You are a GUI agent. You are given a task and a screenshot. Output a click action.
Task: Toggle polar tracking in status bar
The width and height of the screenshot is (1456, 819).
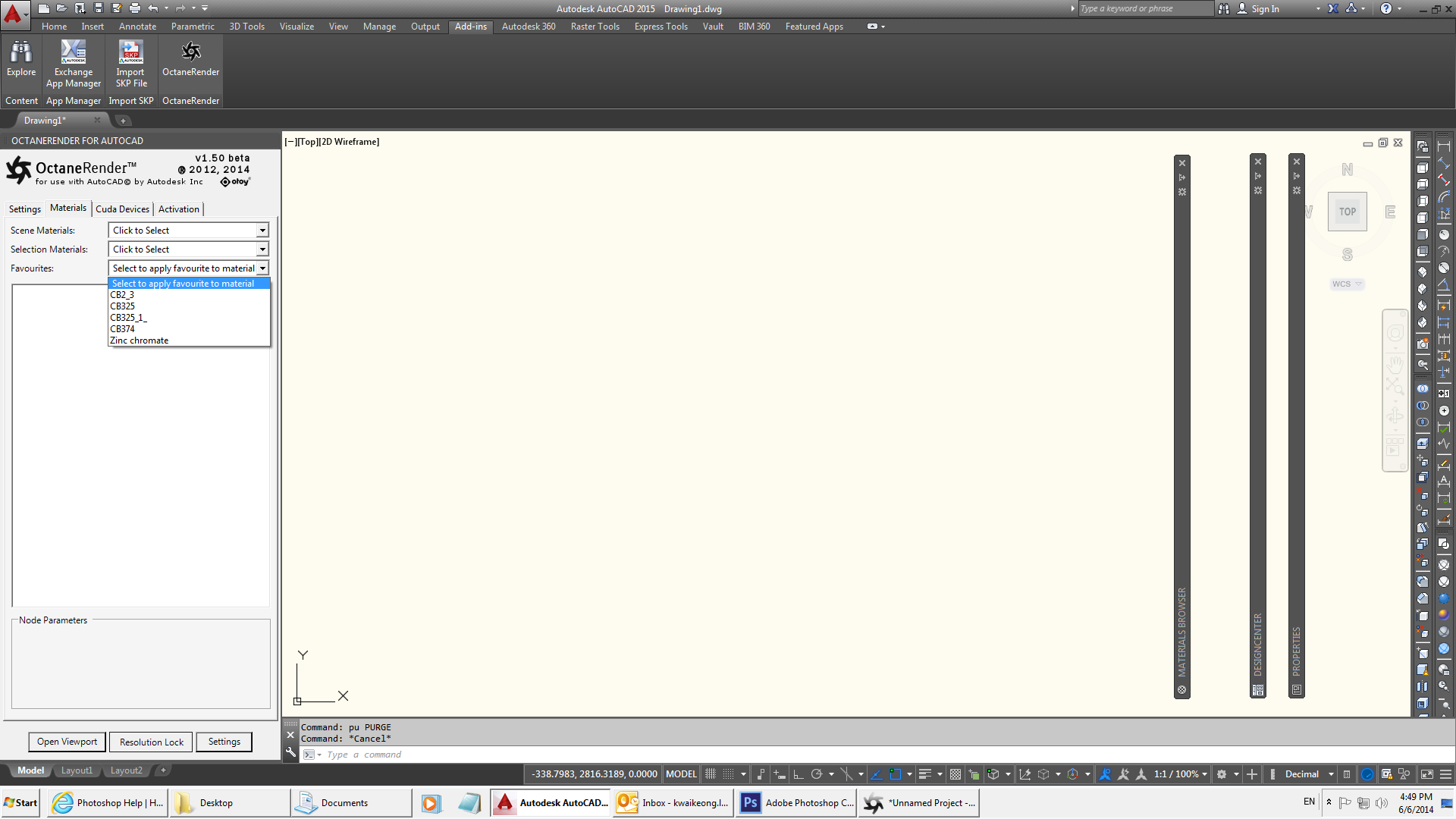pos(817,774)
